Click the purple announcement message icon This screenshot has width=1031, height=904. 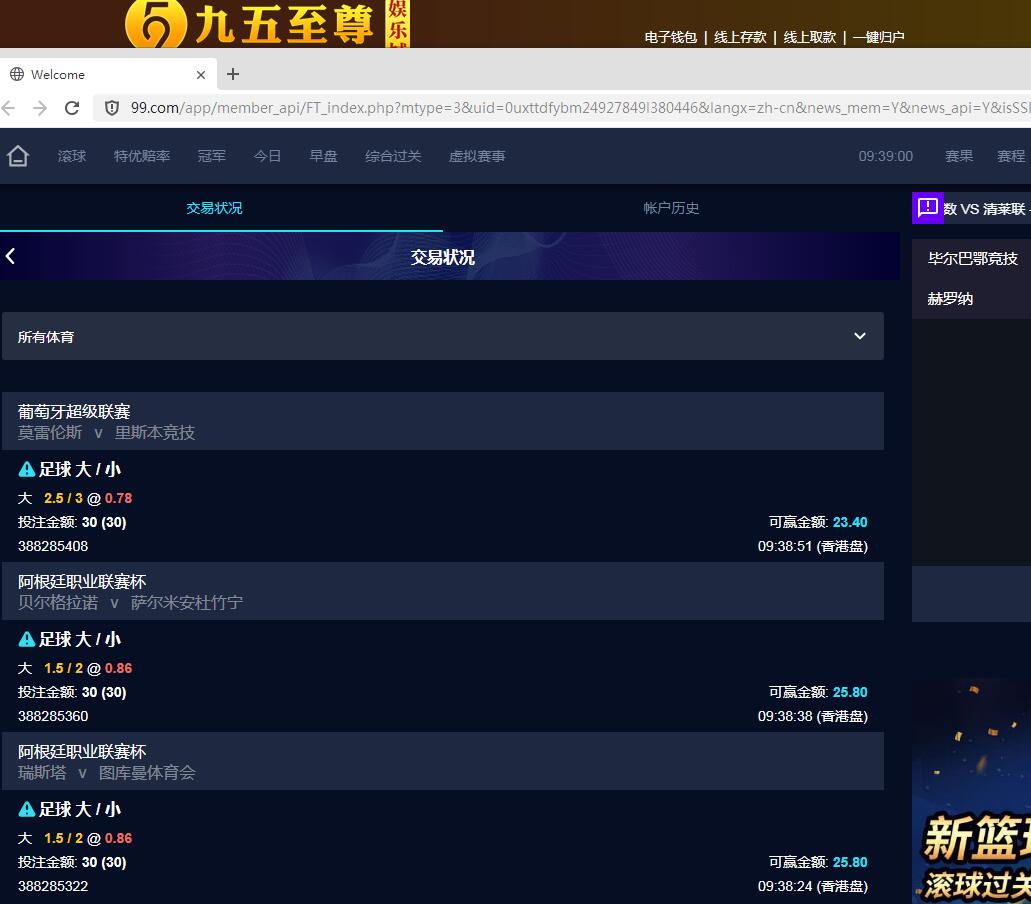tap(927, 208)
